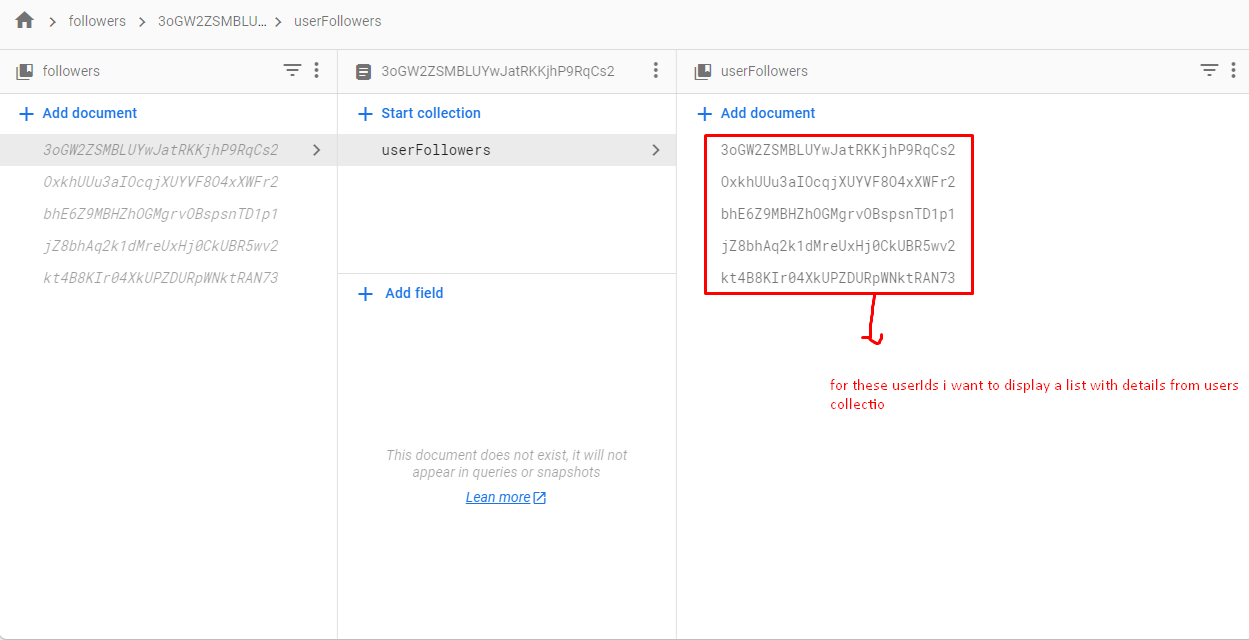This screenshot has height=640, width=1249.
Task: Open kt4B8KIr04XkUPZDURpWNktRAN73 in userFollowers list
Action: point(838,278)
